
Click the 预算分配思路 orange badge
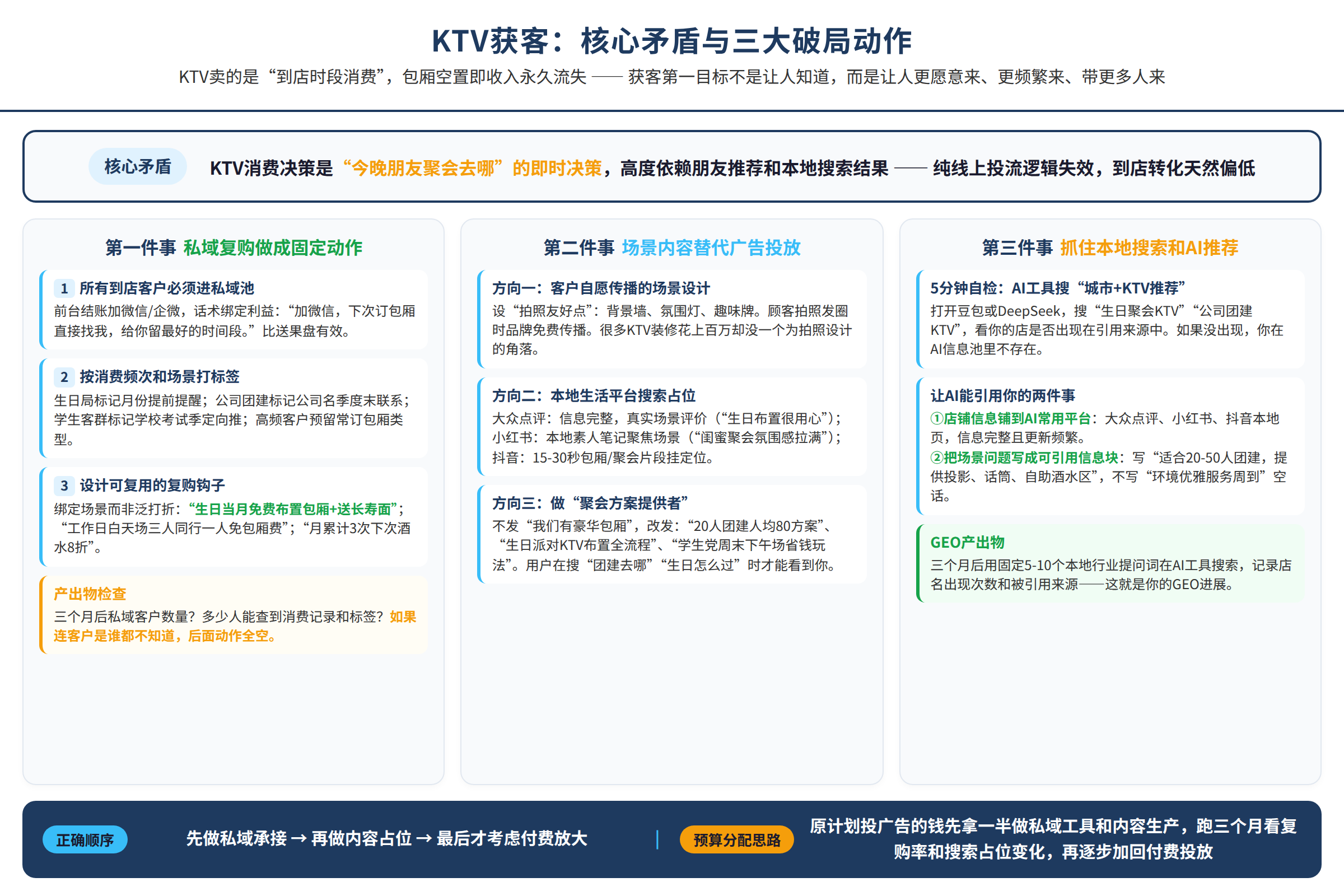pos(736,839)
